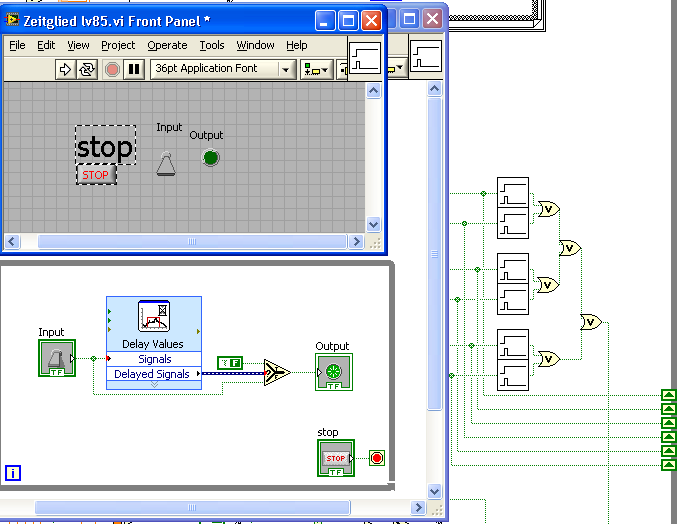
Task: Select the boolean False constant
Action: pos(230,363)
